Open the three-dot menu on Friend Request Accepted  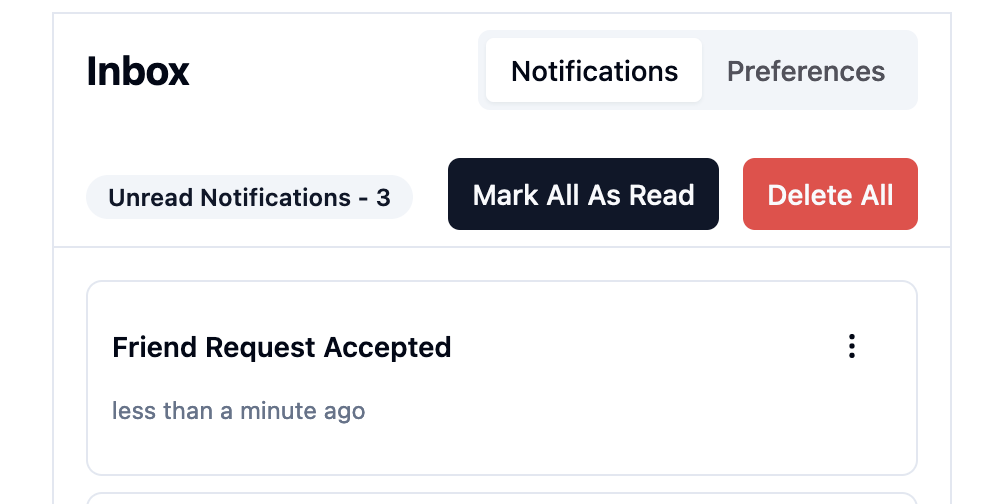(851, 346)
